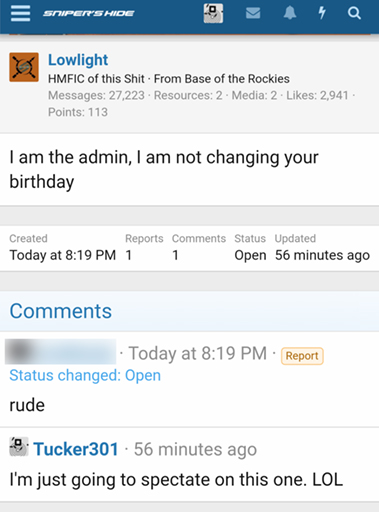
Task: Open Tucker301's profile link
Action: (76, 449)
